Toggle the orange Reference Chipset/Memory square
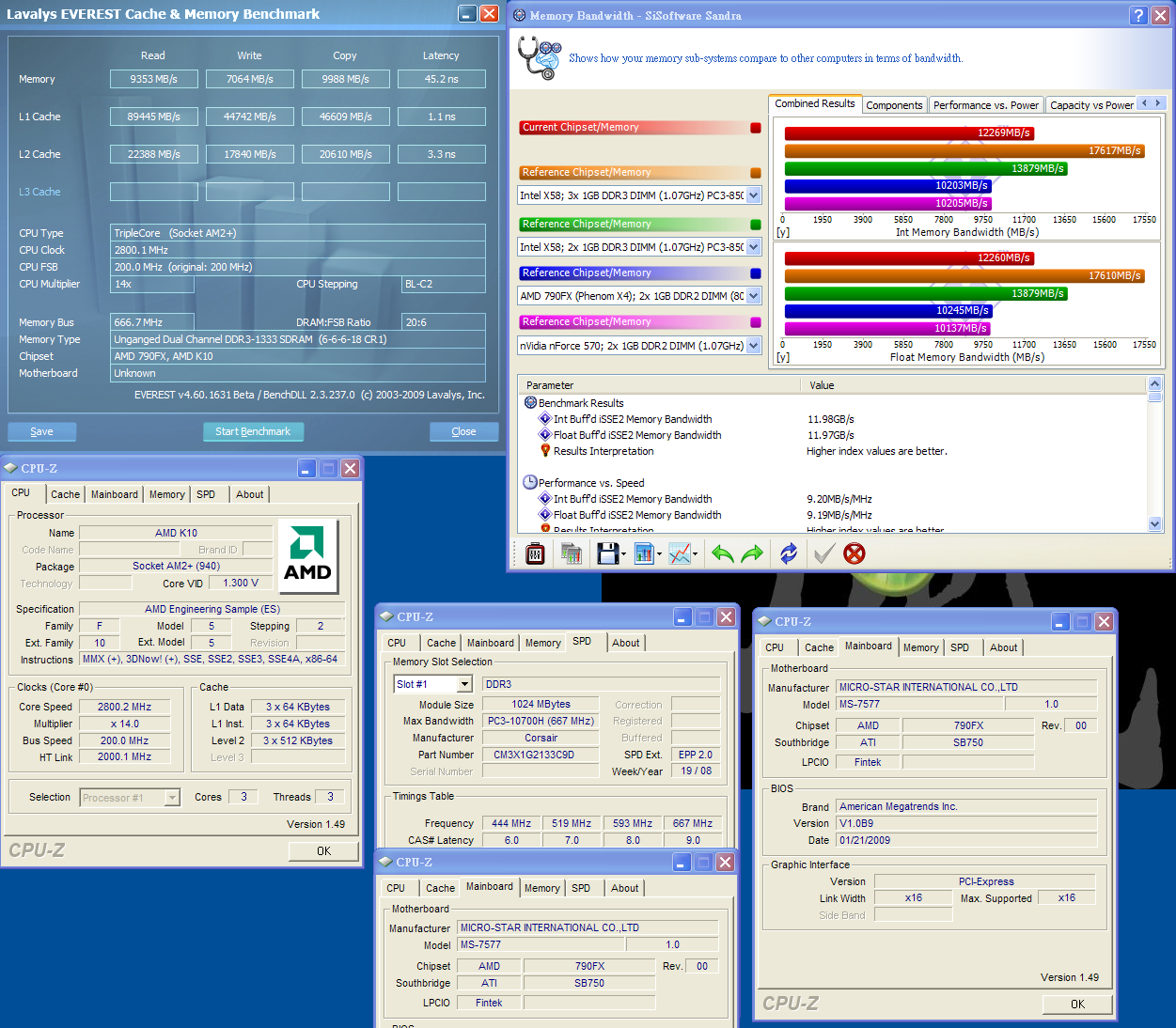 pos(756,173)
